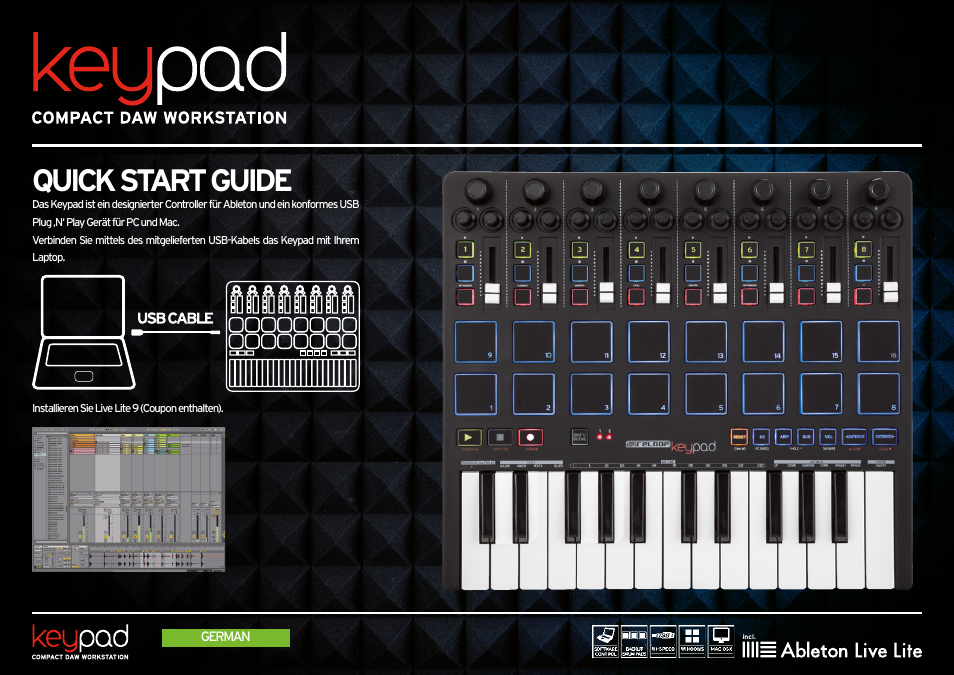
Task: Click the Ableton logo bars icon
Action: click(759, 649)
